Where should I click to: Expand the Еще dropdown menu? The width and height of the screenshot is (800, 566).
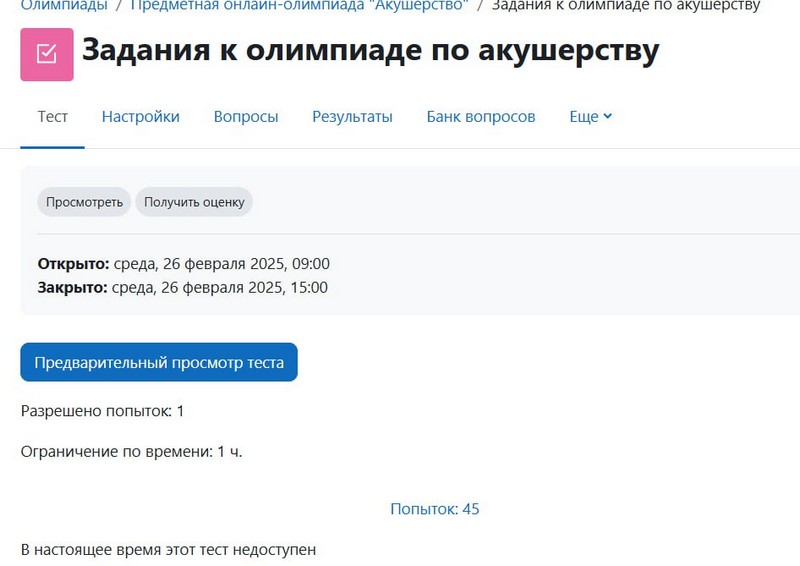point(590,117)
